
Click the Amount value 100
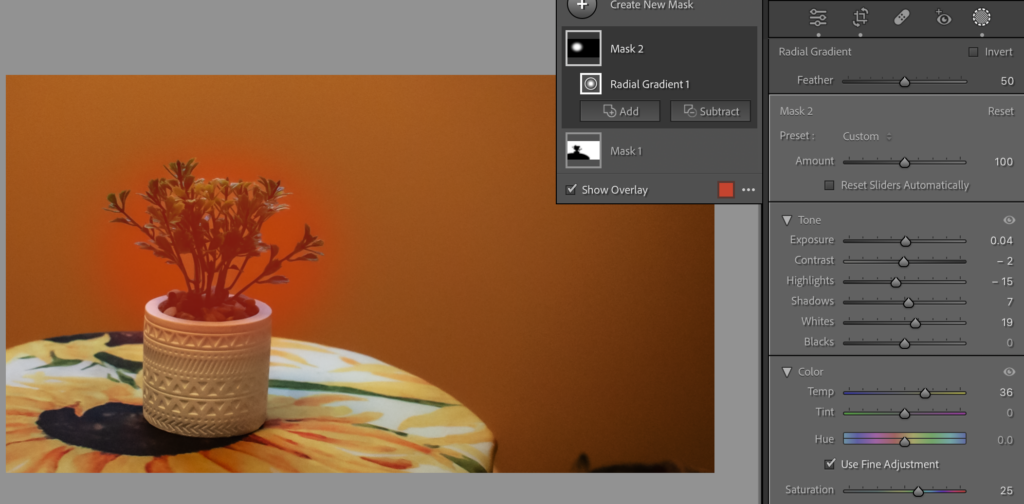pyautogui.click(x=1003, y=161)
